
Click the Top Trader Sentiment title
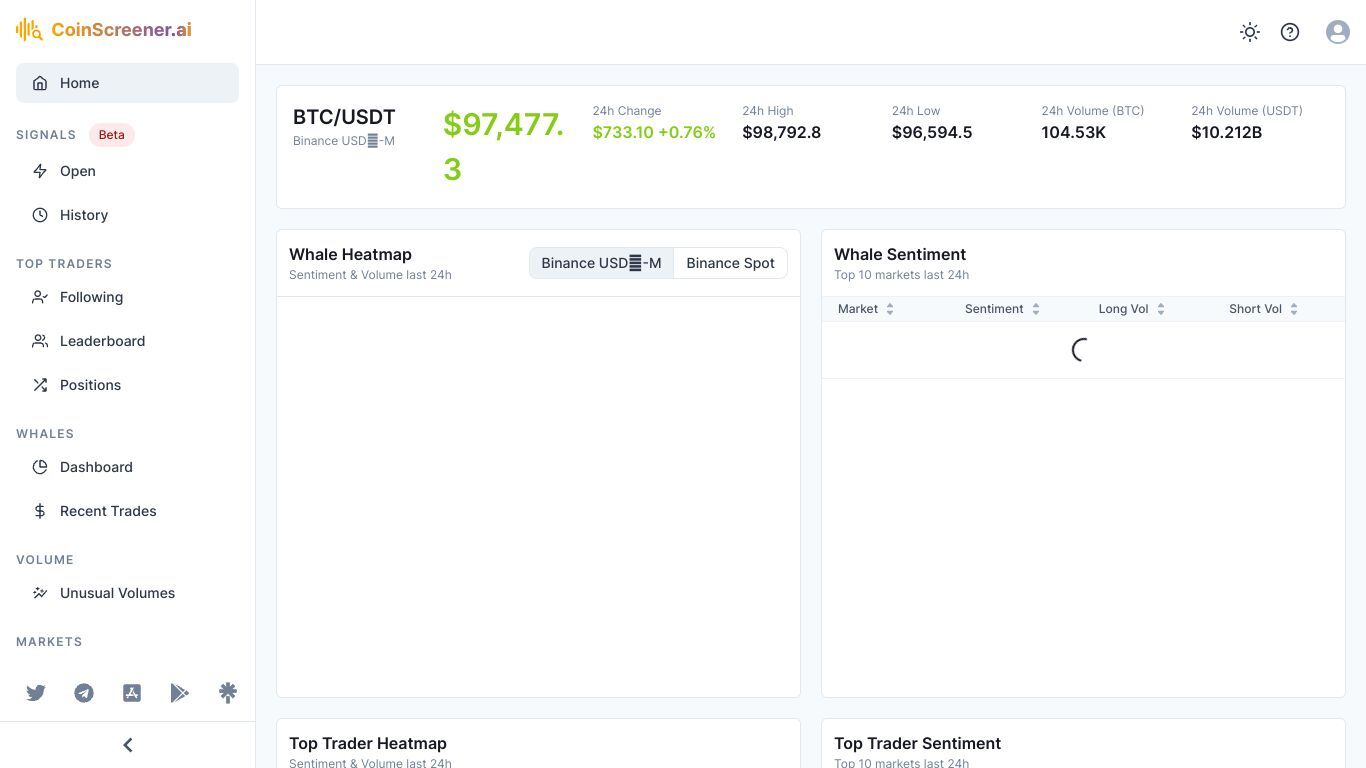click(x=917, y=743)
